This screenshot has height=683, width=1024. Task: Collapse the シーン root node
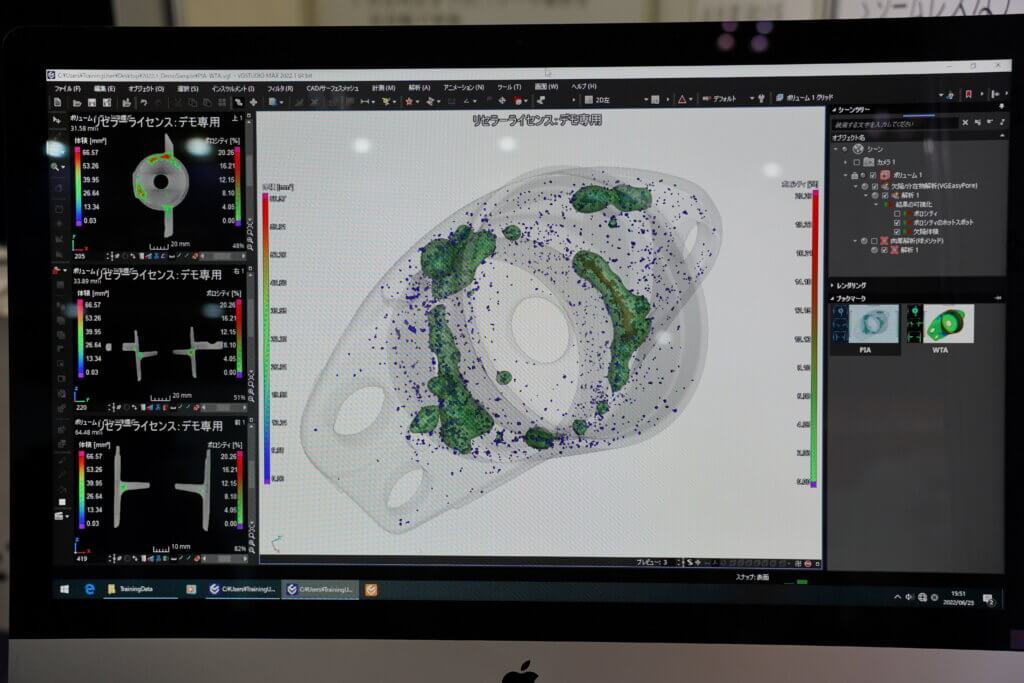point(836,149)
